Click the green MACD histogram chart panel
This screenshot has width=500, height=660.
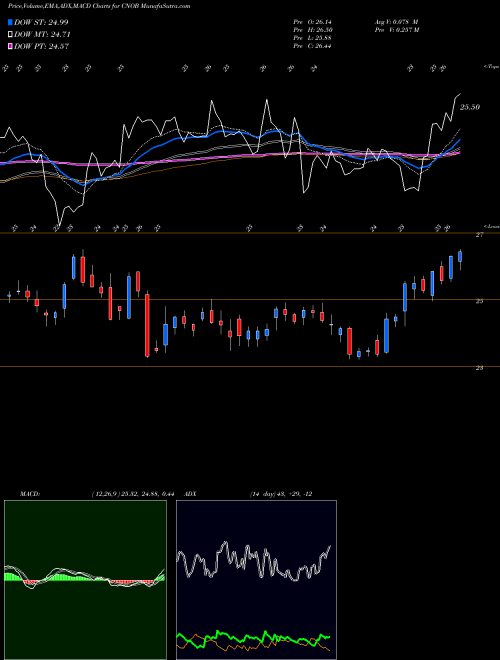pos(85,580)
